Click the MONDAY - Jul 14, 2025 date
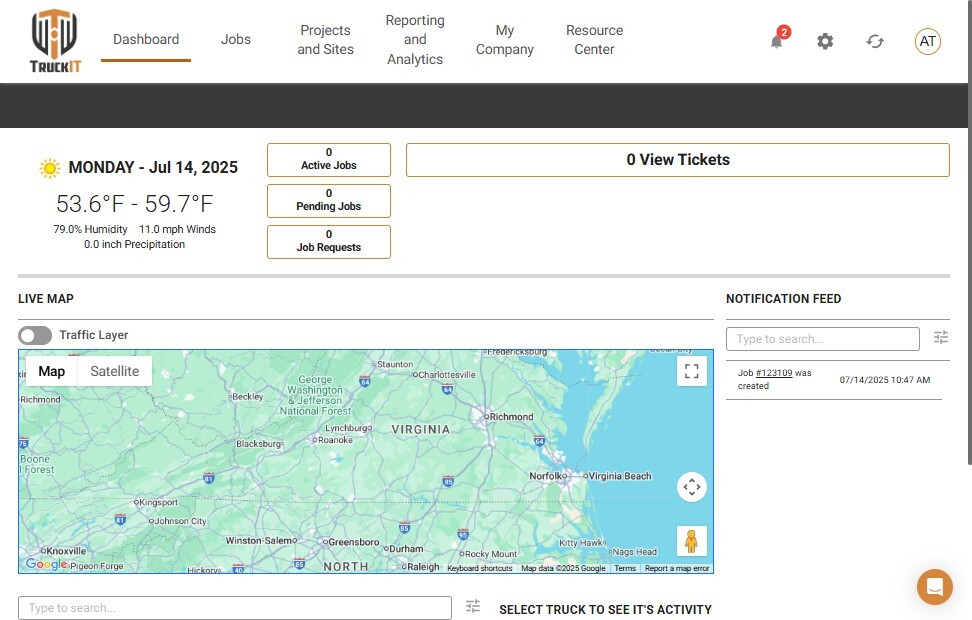972x620 pixels. [x=153, y=167]
